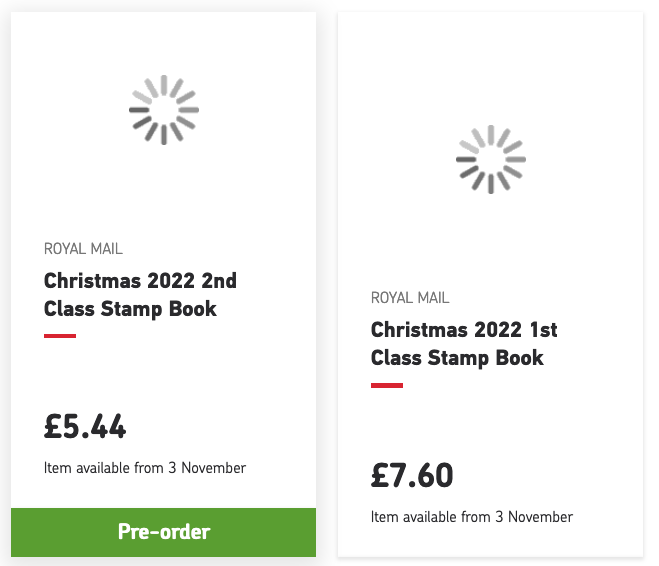Select the £5.44 price
Viewport: 659px width, 566px height.
pyautogui.click(x=85, y=427)
